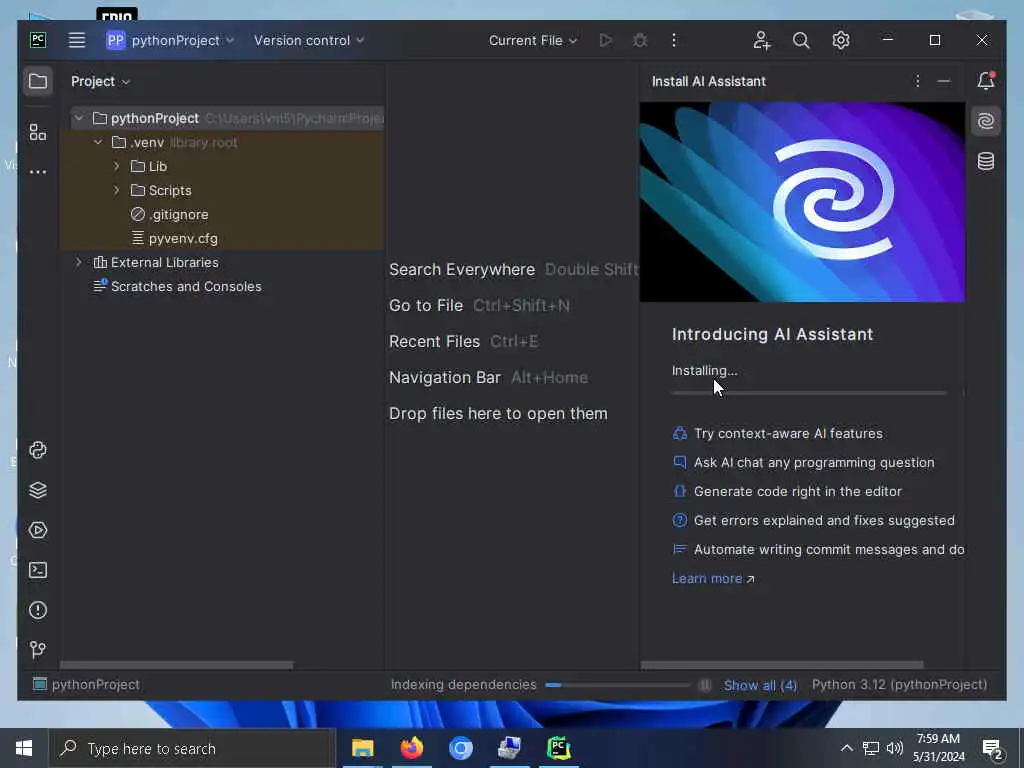Hide the Install AI Assistant panel

[x=944, y=81]
